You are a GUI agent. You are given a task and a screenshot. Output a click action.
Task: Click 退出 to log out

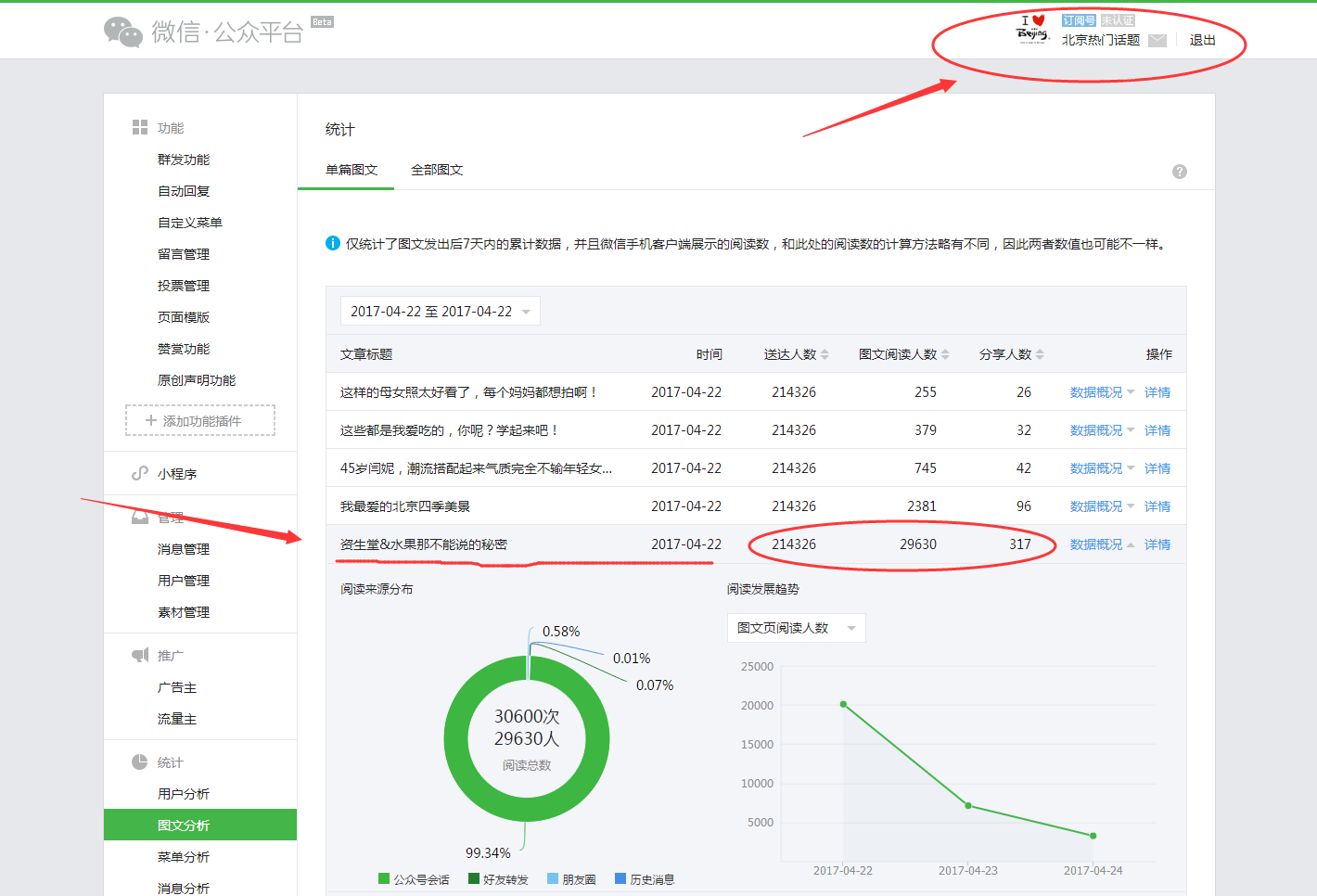click(1202, 40)
